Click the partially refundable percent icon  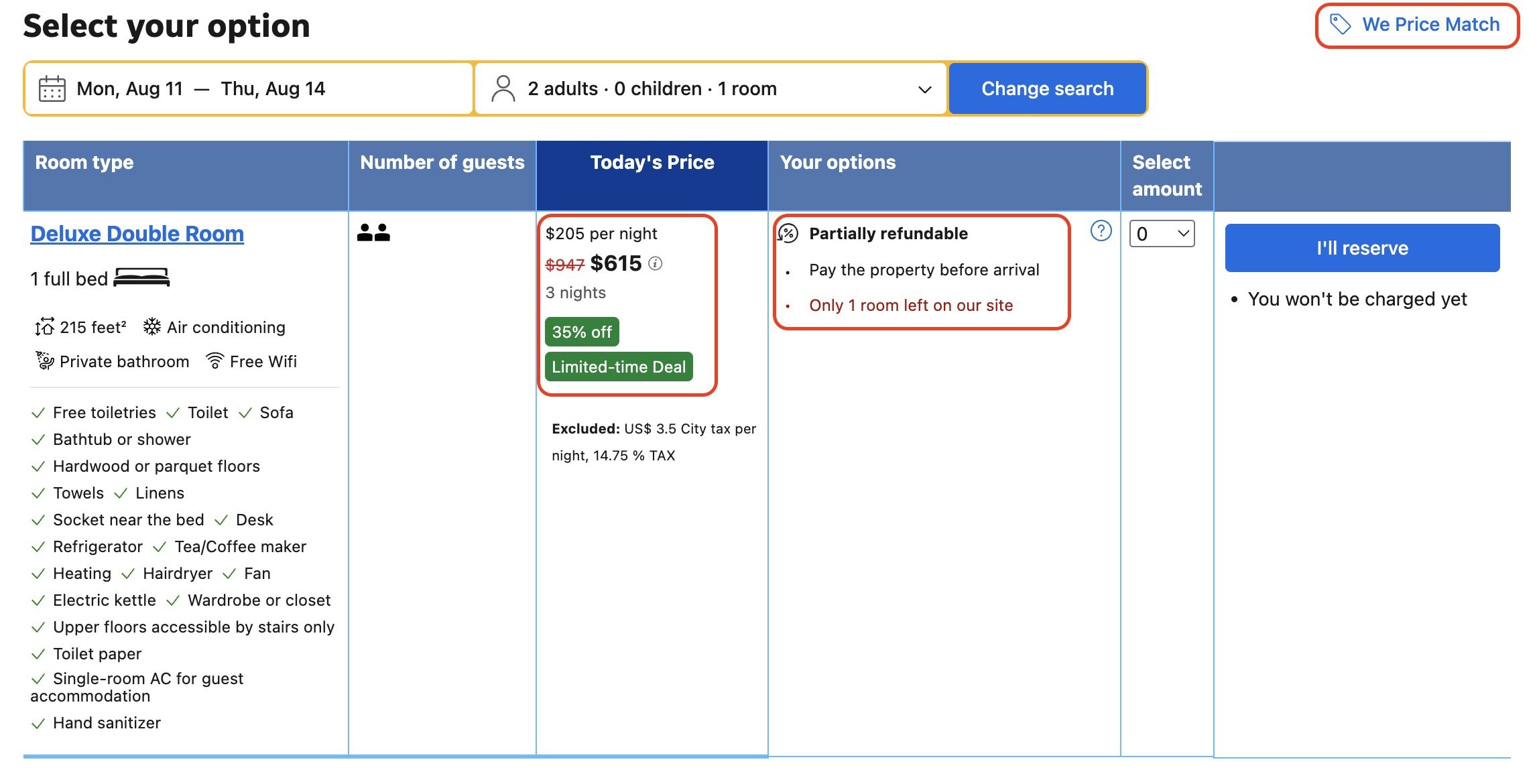point(788,233)
